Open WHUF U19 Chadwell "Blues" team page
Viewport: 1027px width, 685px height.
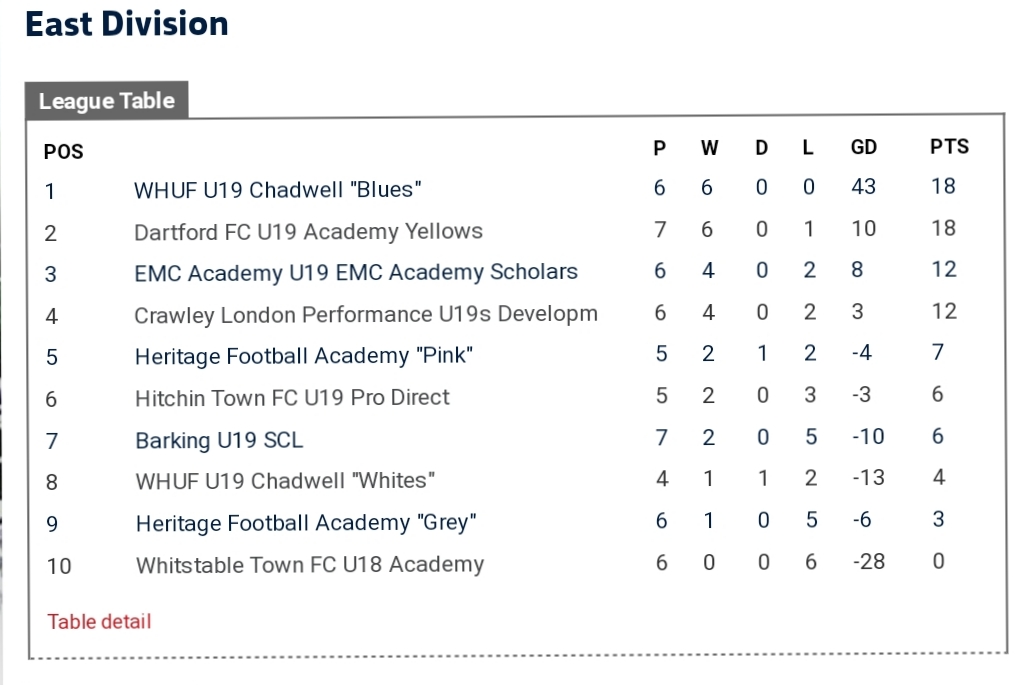pyautogui.click(x=278, y=190)
